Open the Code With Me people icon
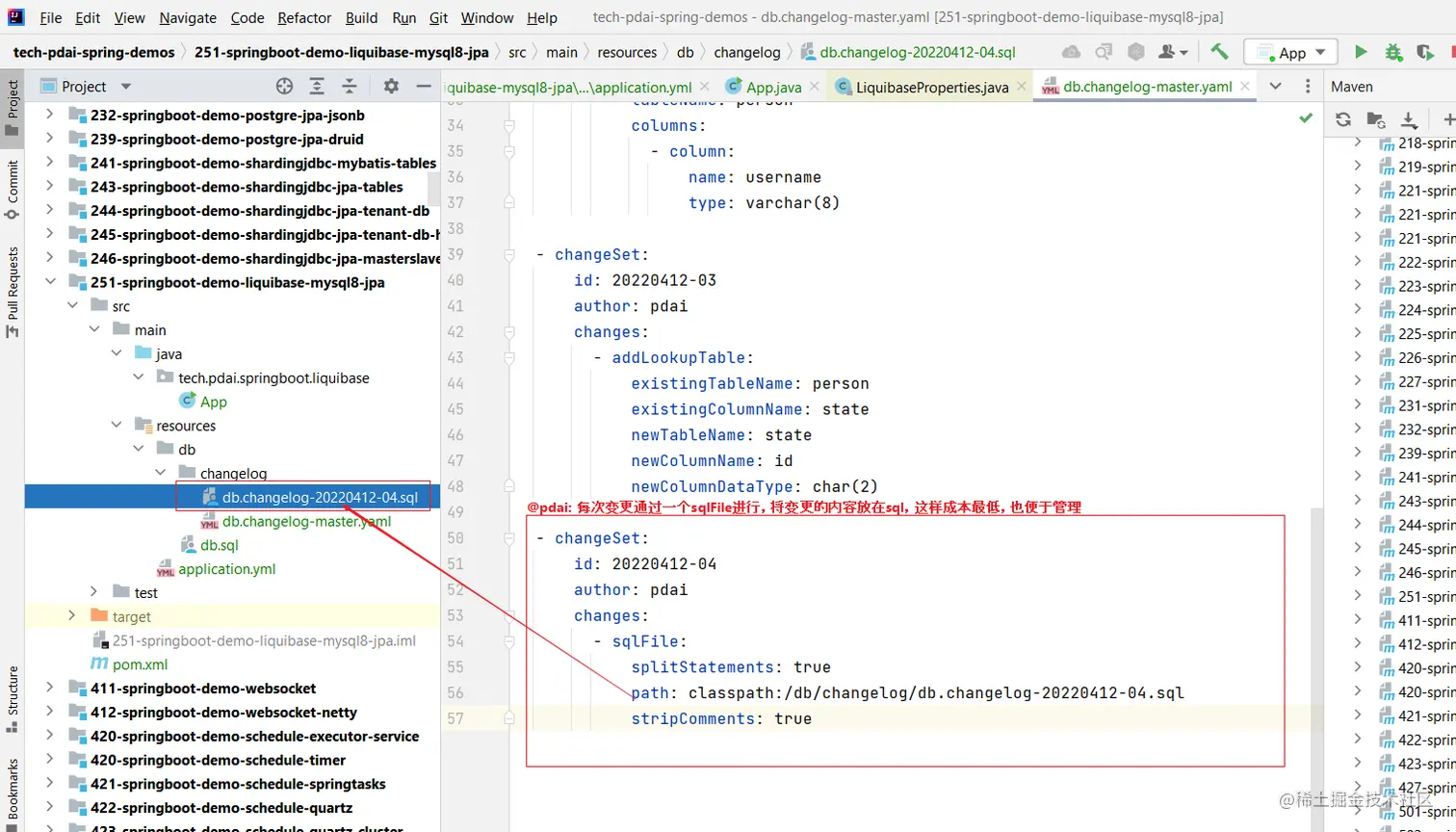This screenshot has height=832, width=1456. (1172, 52)
